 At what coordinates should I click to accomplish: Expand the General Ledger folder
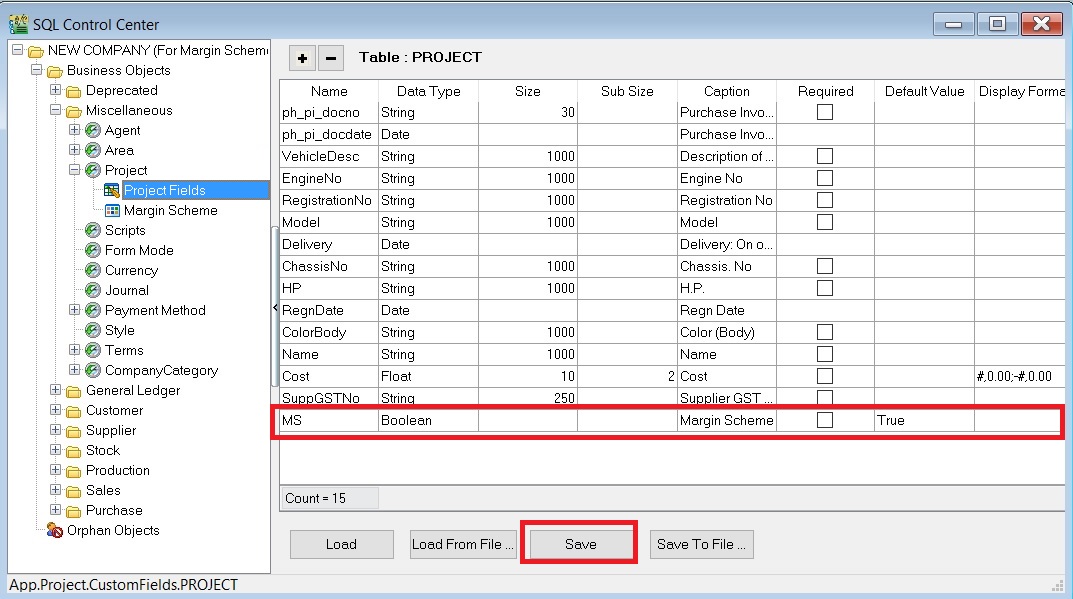click(56, 390)
